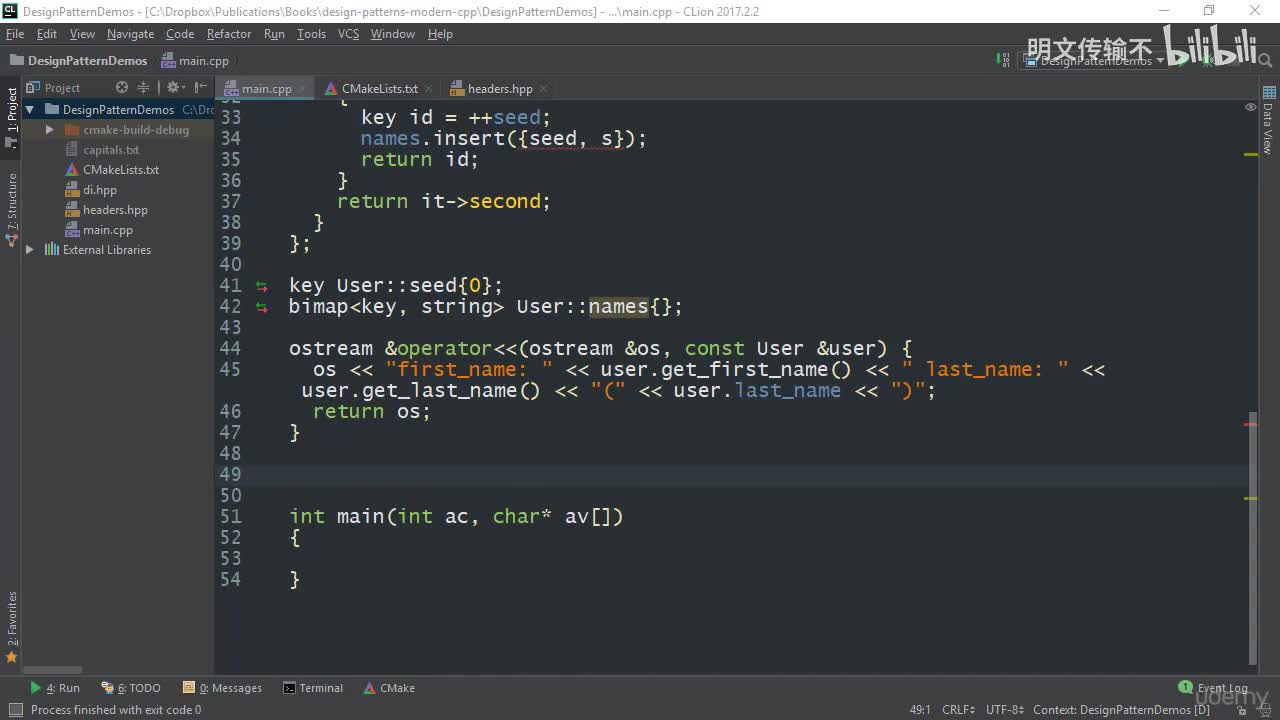Image resolution: width=1280 pixels, height=720 pixels.
Task: Open the TODO tool window button
Action: (131, 688)
